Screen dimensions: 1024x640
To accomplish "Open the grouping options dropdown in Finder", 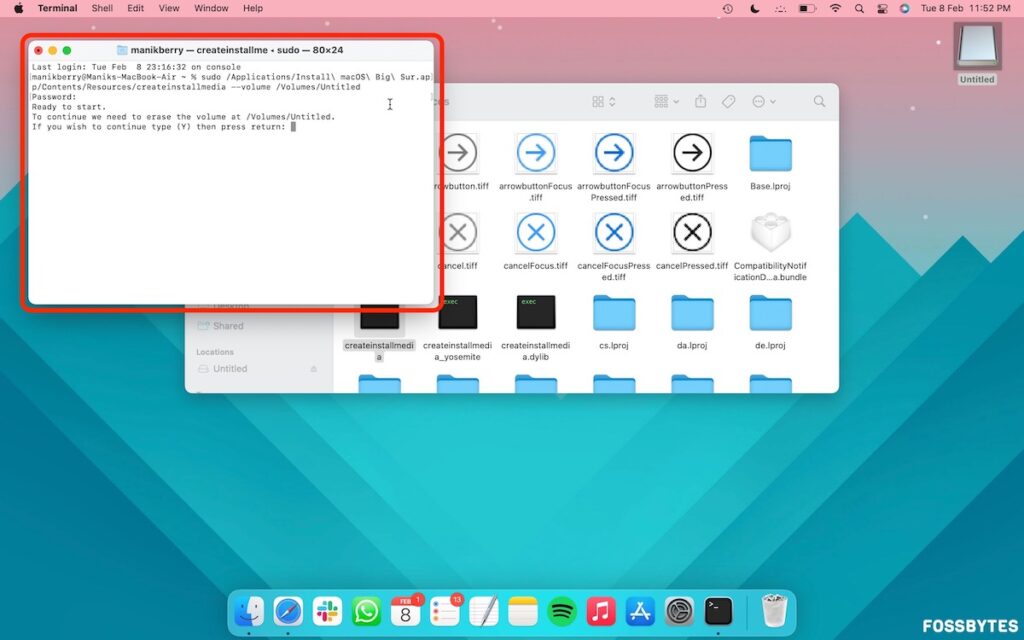I will 663,100.
